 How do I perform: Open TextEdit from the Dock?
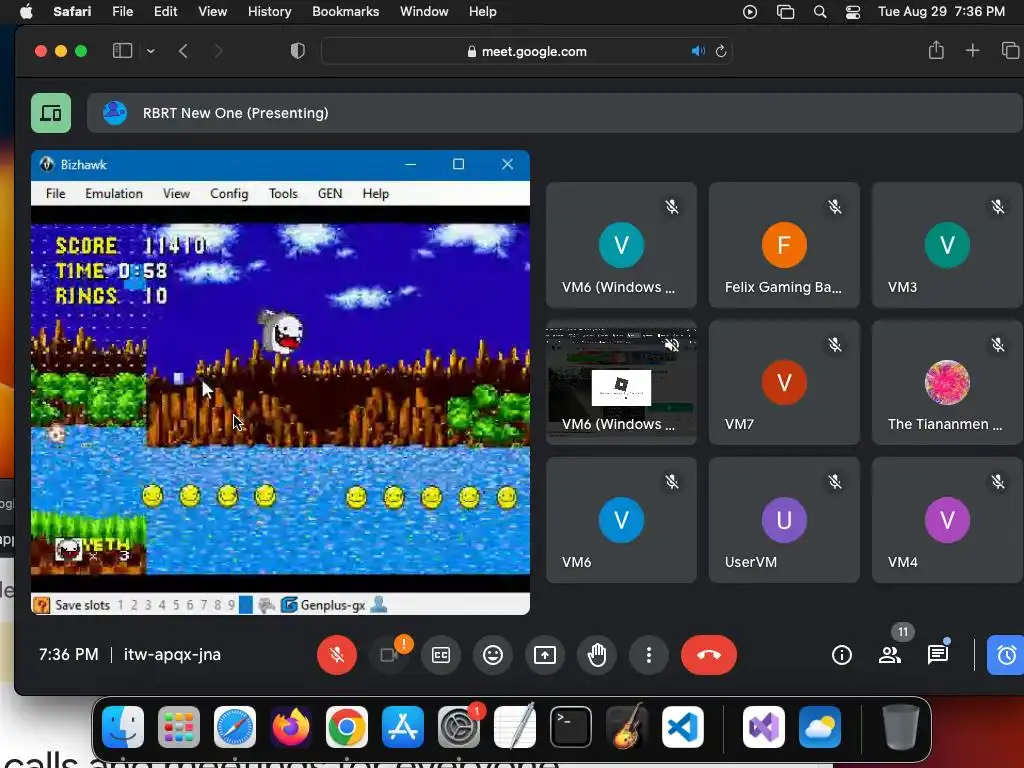click(x=515, y=727)
